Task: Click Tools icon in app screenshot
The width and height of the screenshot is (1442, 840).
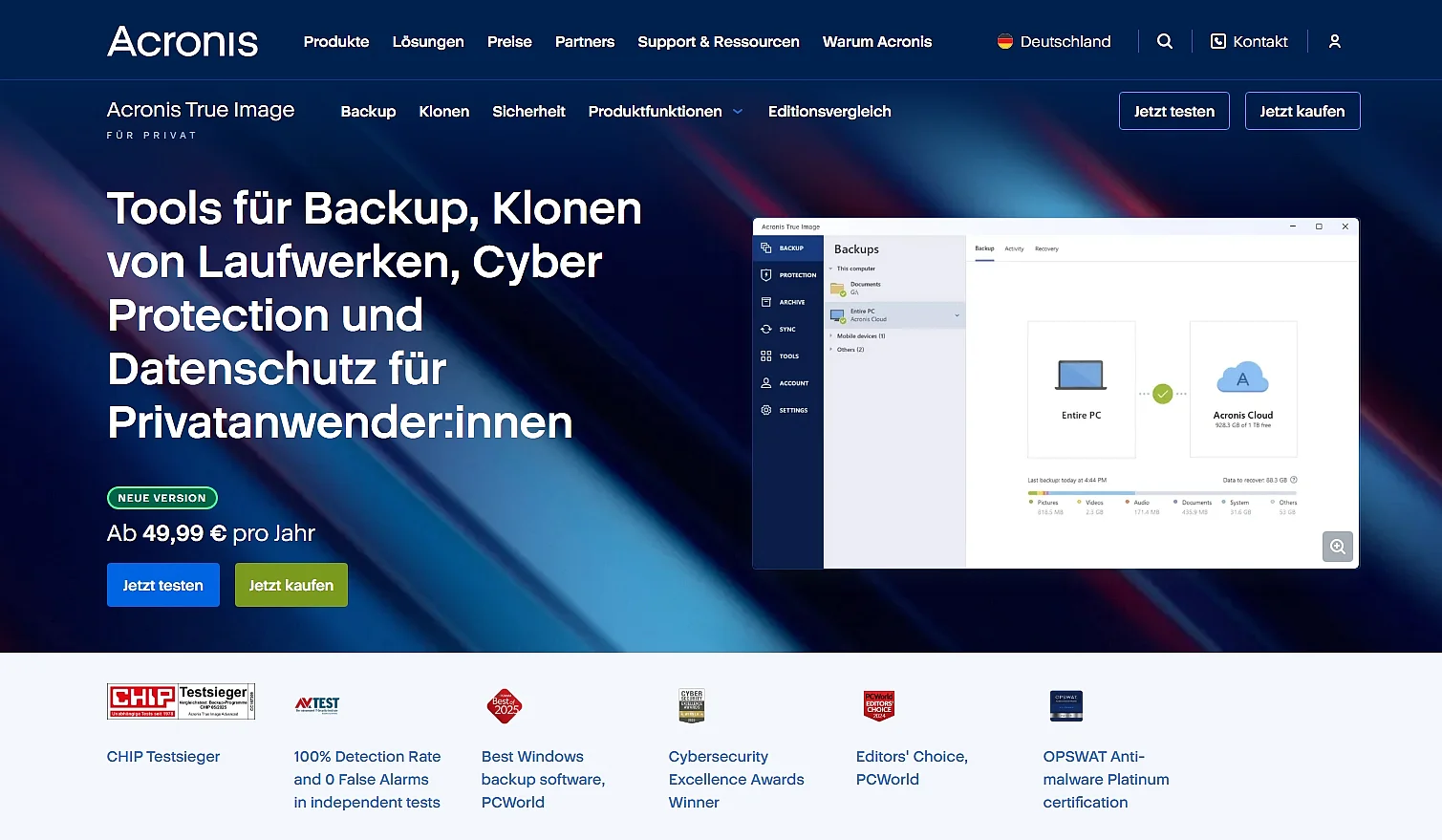Action: click(x=765, y=355)
